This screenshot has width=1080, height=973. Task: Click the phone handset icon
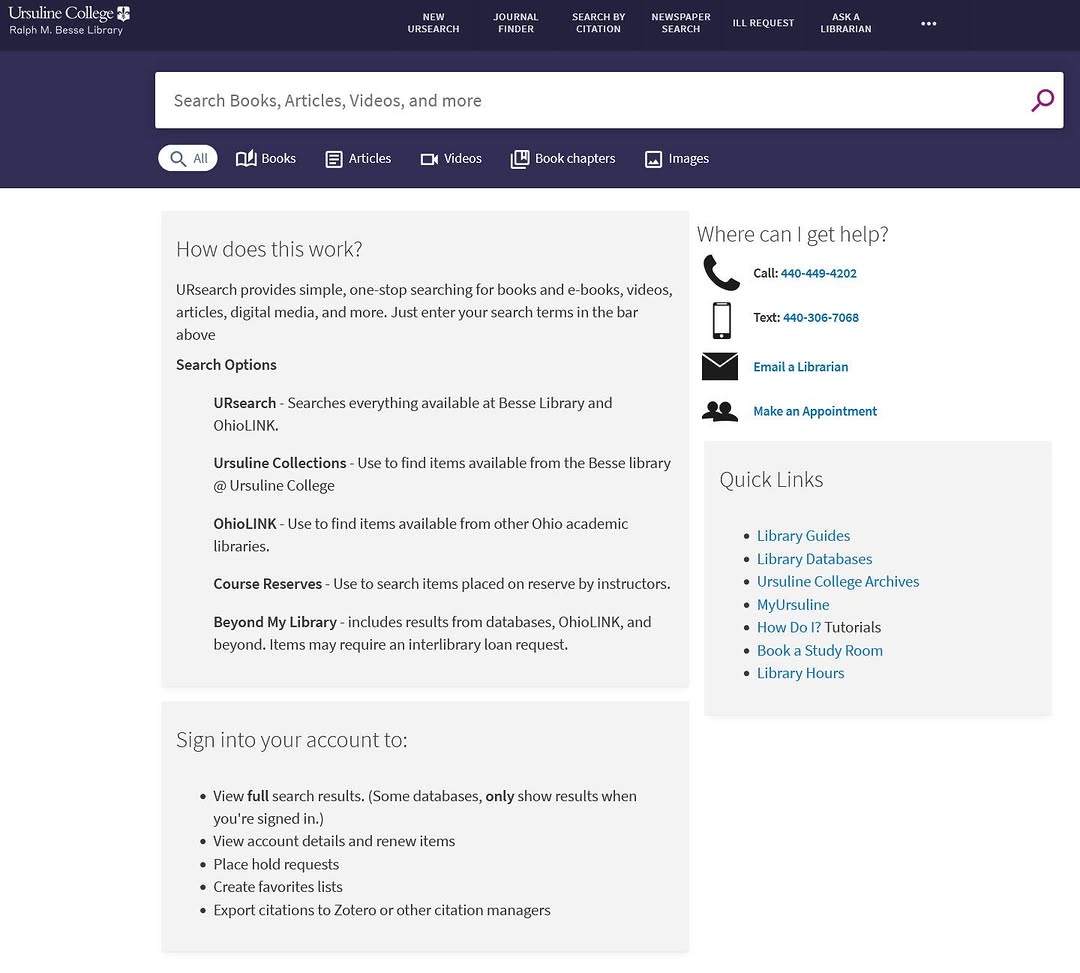point(720,273)
